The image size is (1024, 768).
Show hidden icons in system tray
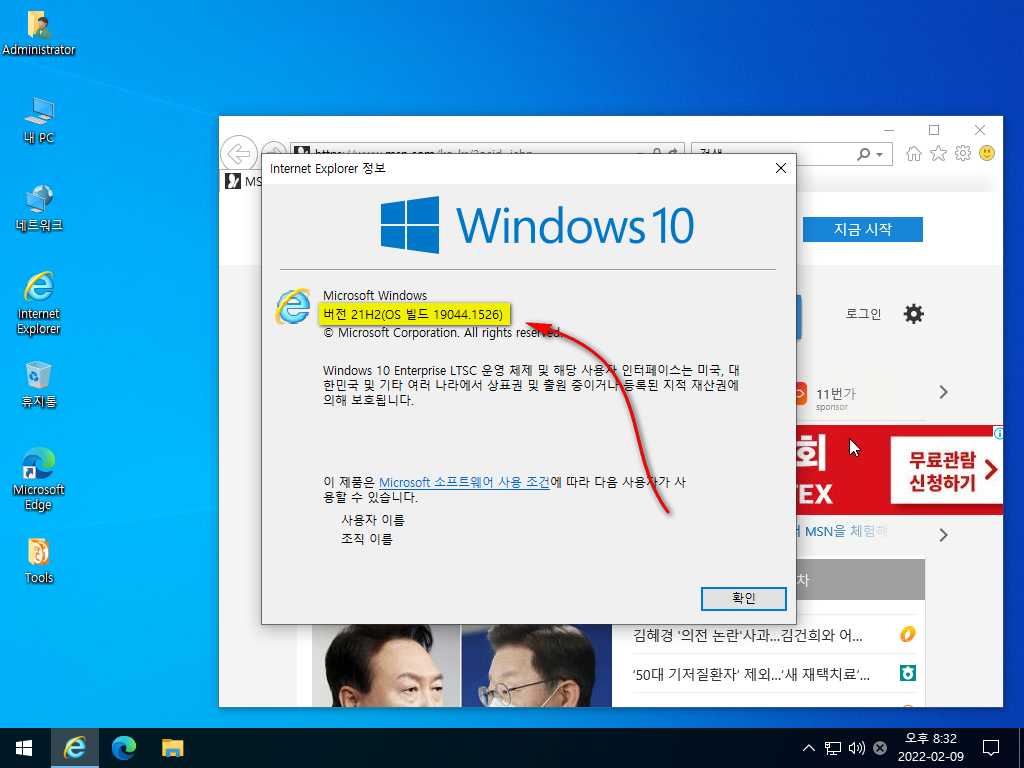[x=808, y=748]
